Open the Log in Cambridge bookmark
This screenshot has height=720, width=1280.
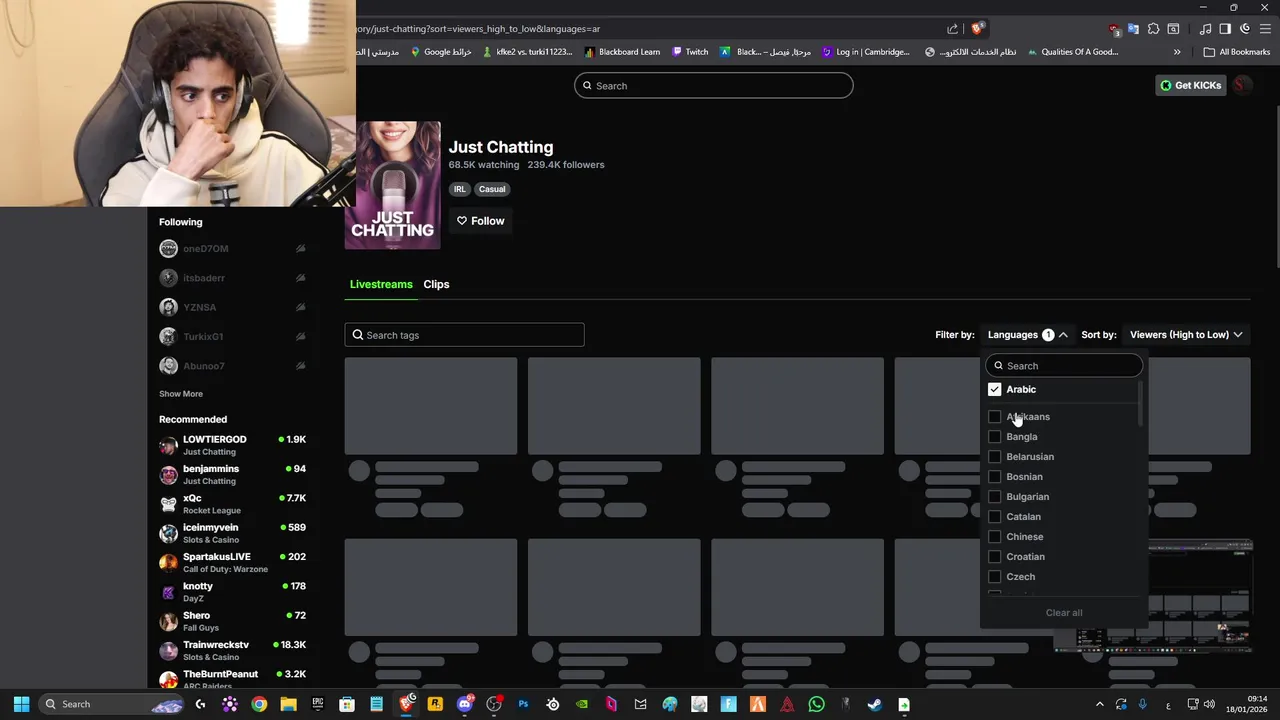tap(866, 52)
